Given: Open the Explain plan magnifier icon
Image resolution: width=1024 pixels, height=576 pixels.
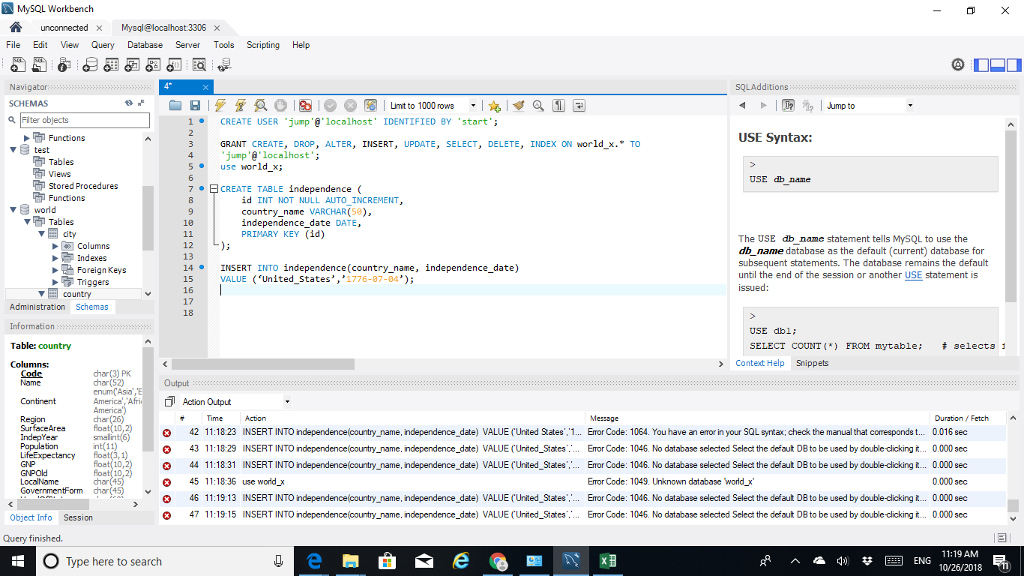Looking at the screenshot, I should point(262,105).
